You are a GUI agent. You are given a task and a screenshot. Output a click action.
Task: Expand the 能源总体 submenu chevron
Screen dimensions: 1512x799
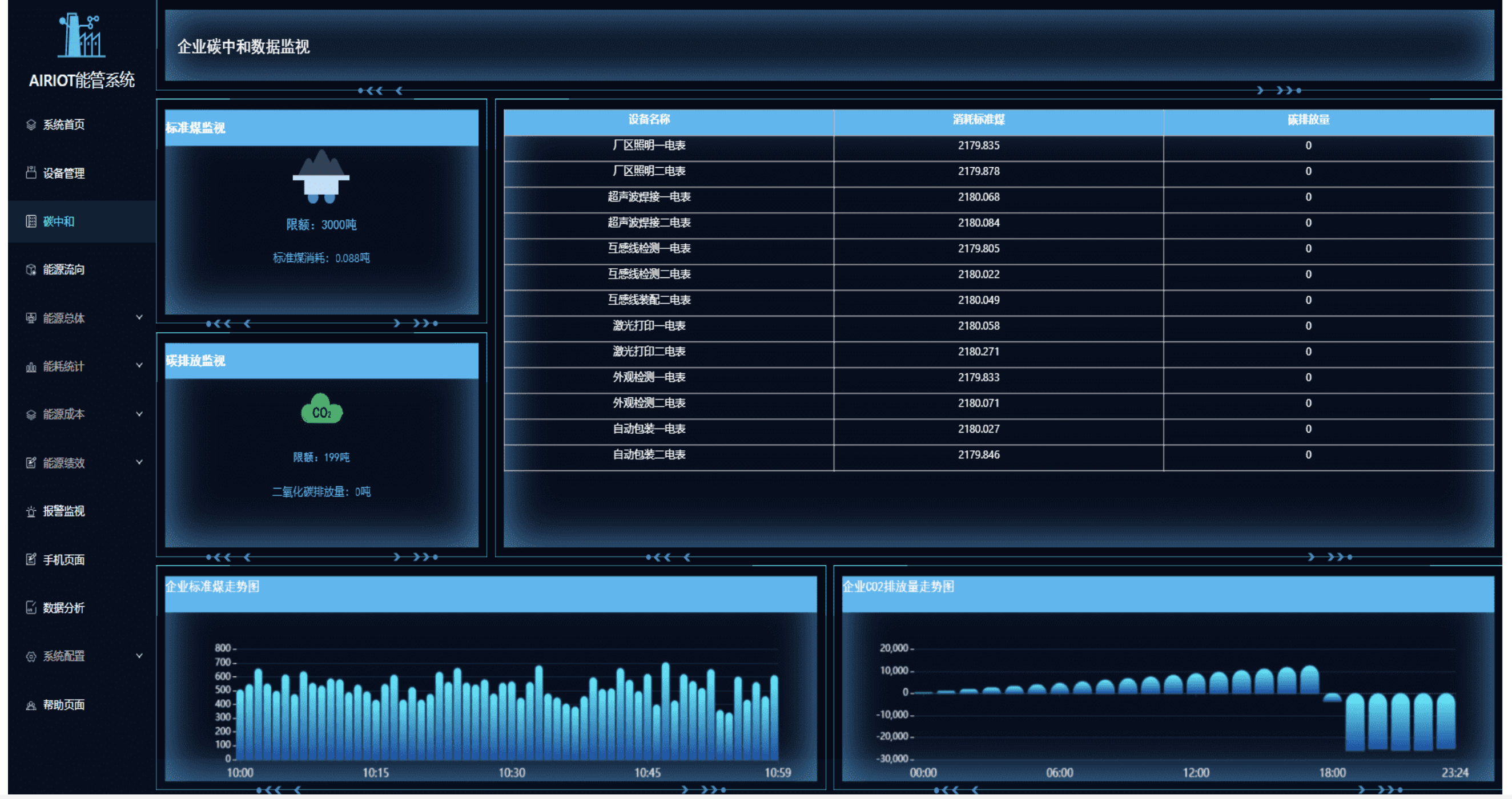tap(139, 317)
